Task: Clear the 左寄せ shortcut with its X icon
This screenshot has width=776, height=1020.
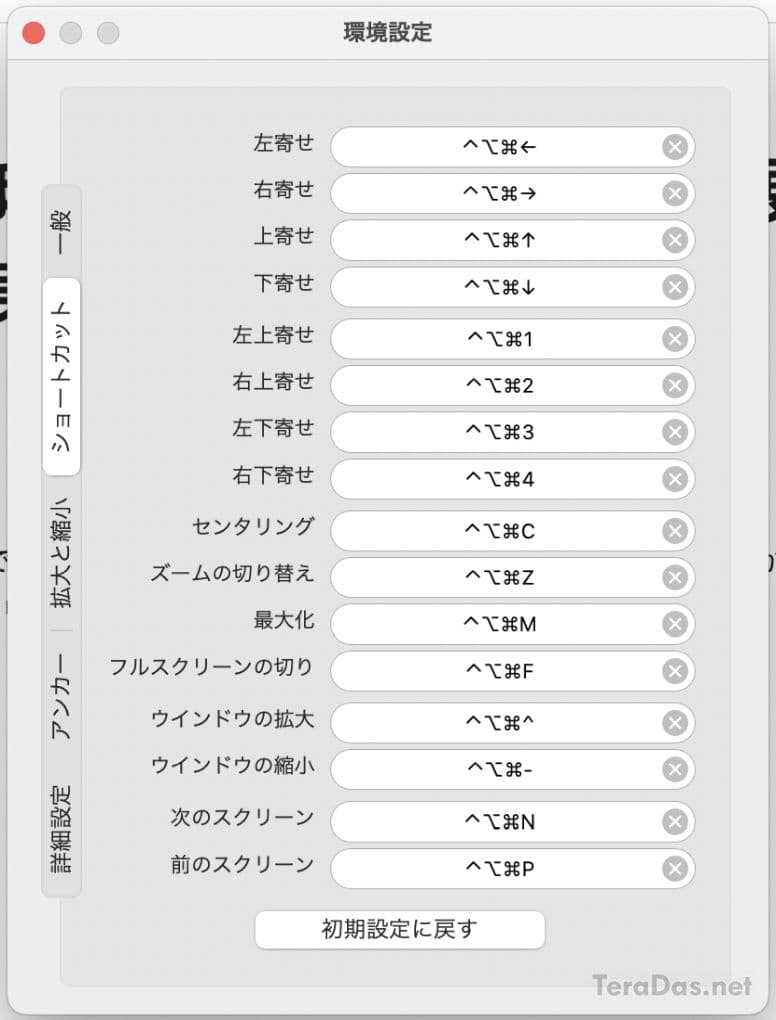Action: point(675,148)
